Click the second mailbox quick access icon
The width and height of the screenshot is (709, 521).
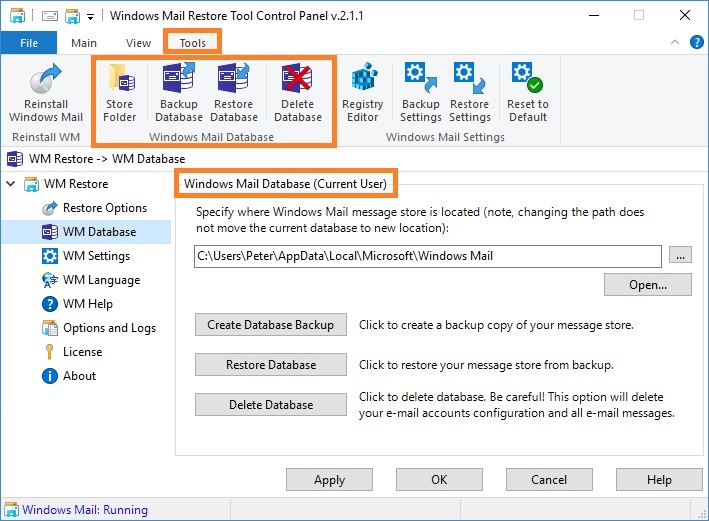tap(72, 16)
